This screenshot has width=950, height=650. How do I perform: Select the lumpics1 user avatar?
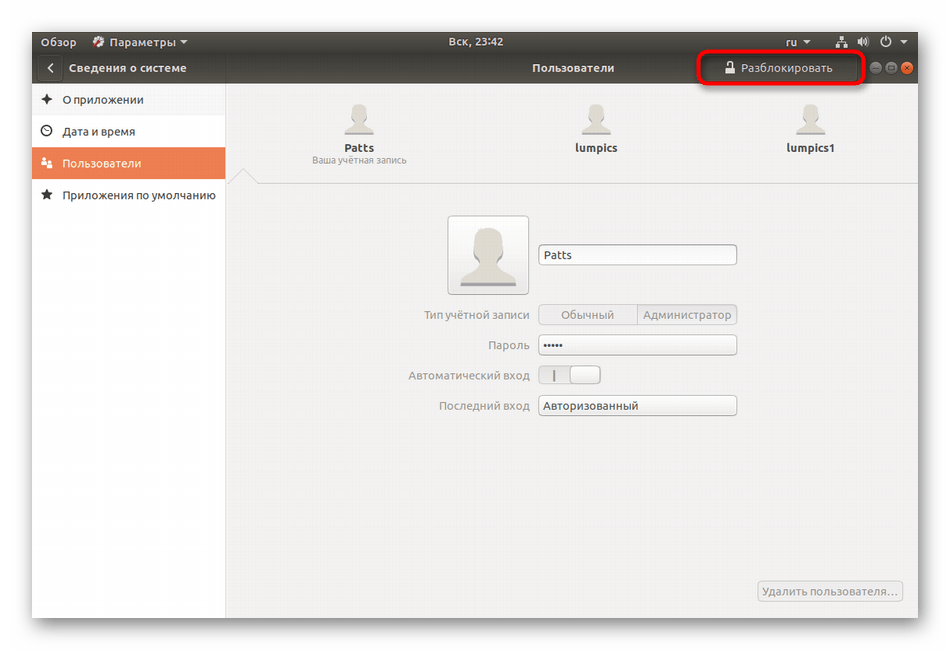810,121
